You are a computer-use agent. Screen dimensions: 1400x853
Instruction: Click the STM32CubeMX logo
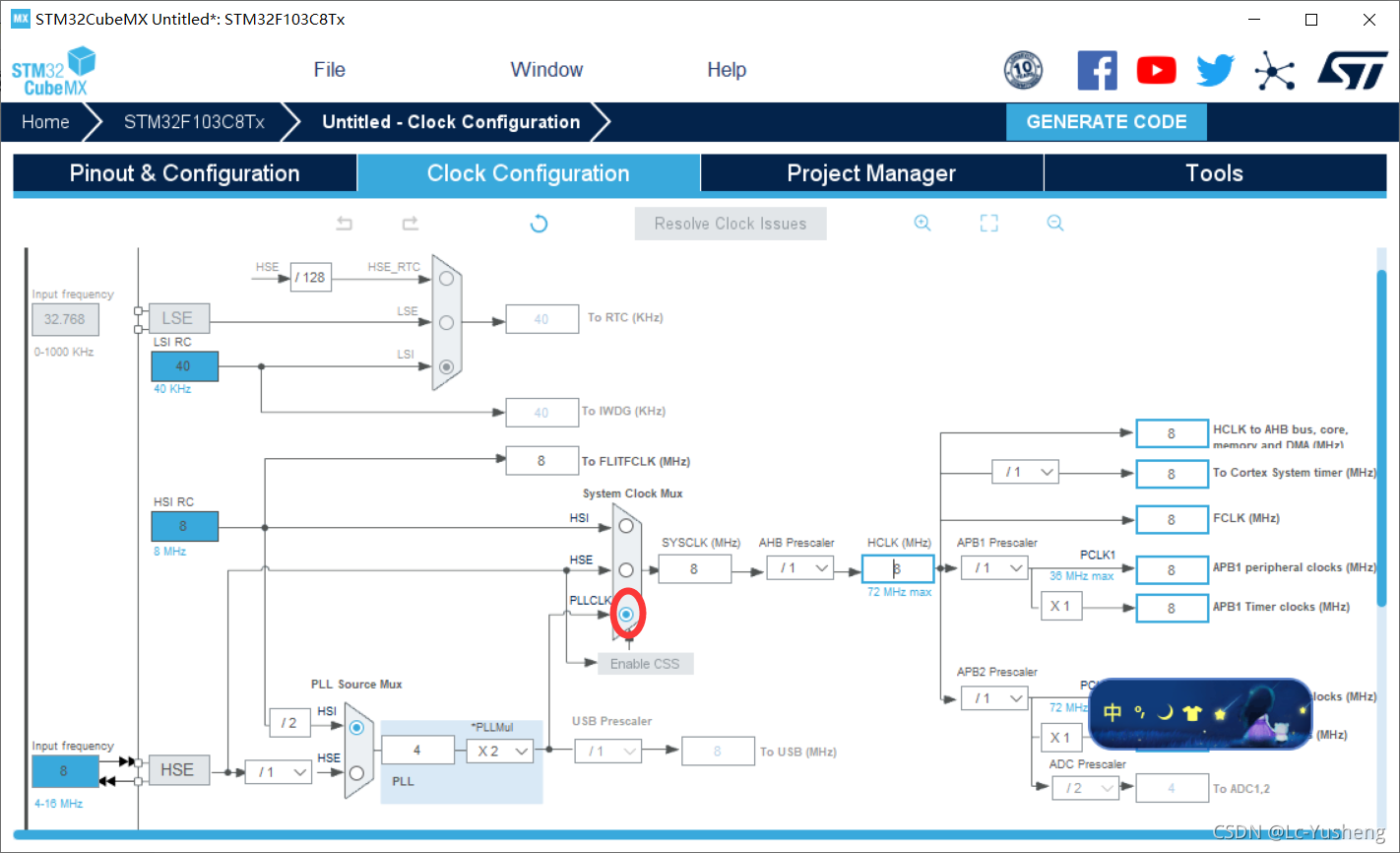tap(53, 72)
